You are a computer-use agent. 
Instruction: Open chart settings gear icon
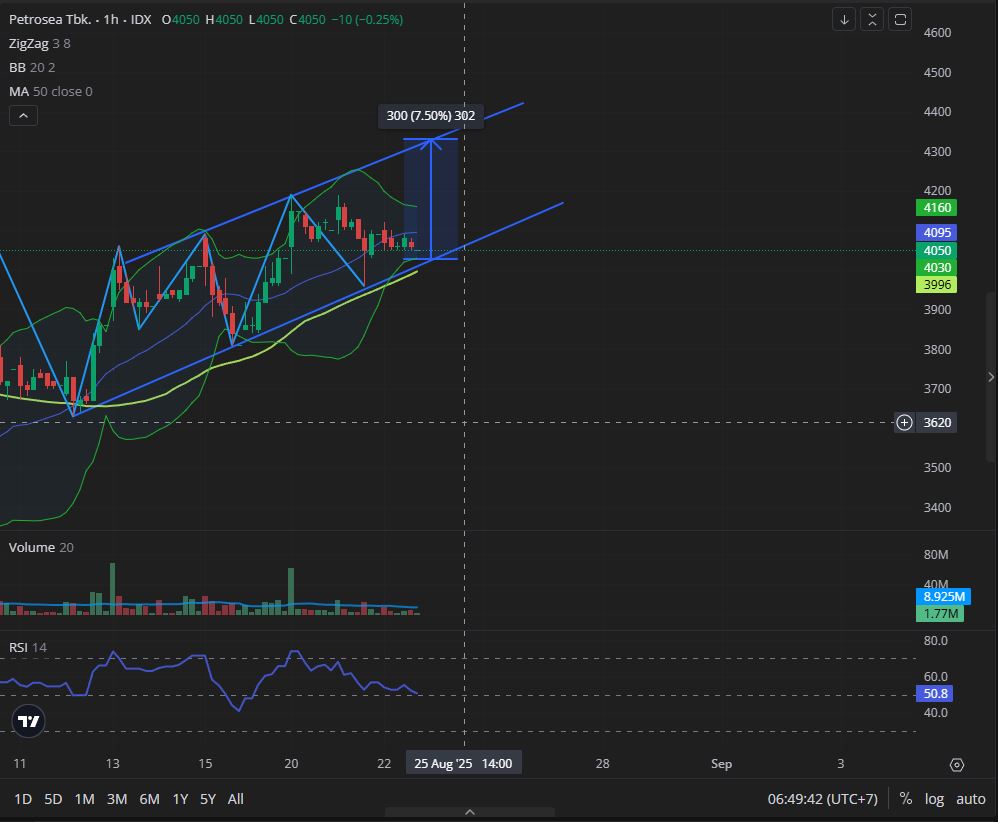tap(957, 765)
